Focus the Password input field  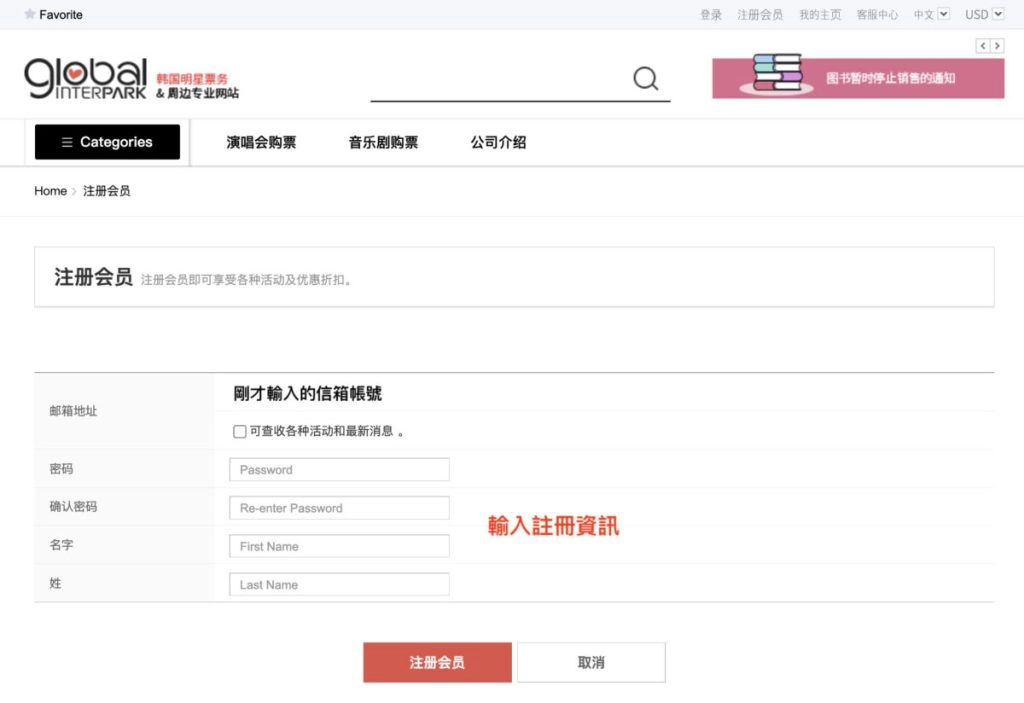coord(339,470)
